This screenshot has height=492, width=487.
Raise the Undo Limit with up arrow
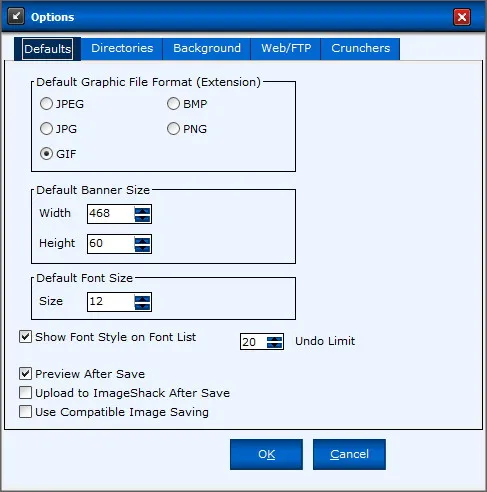point(275,339)
